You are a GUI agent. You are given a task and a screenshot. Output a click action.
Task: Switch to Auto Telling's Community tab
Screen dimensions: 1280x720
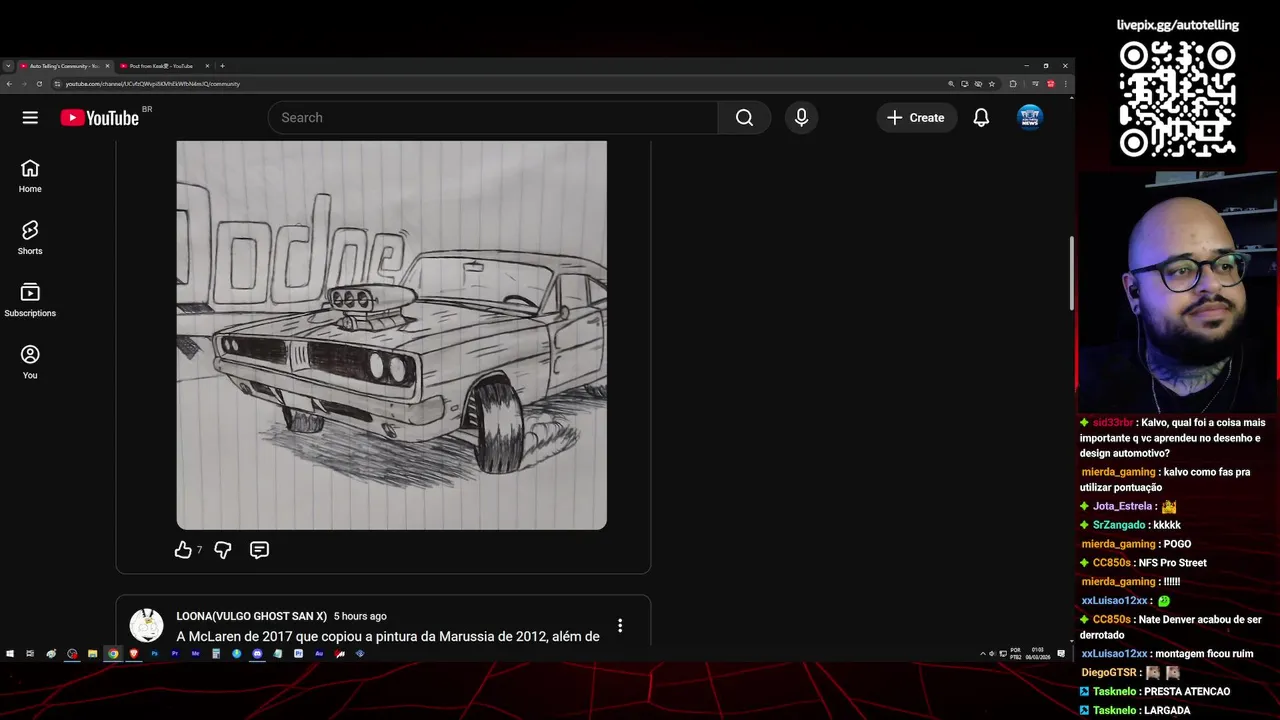click(x=64, y=66)
